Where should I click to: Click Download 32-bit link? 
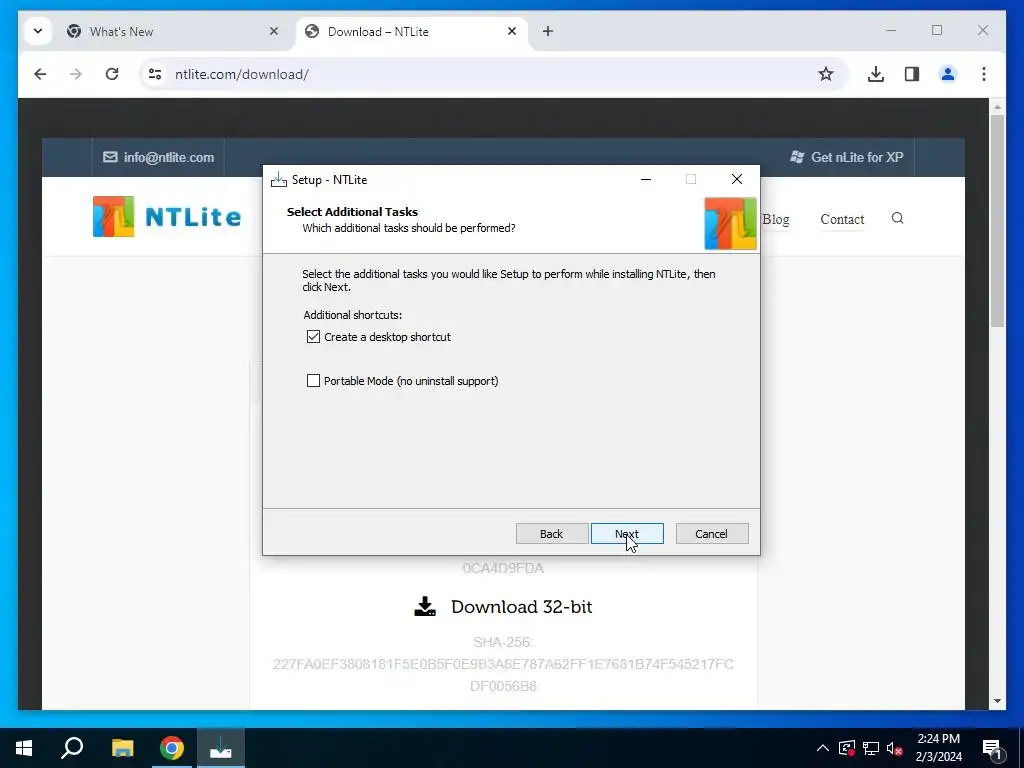(522, 607)
